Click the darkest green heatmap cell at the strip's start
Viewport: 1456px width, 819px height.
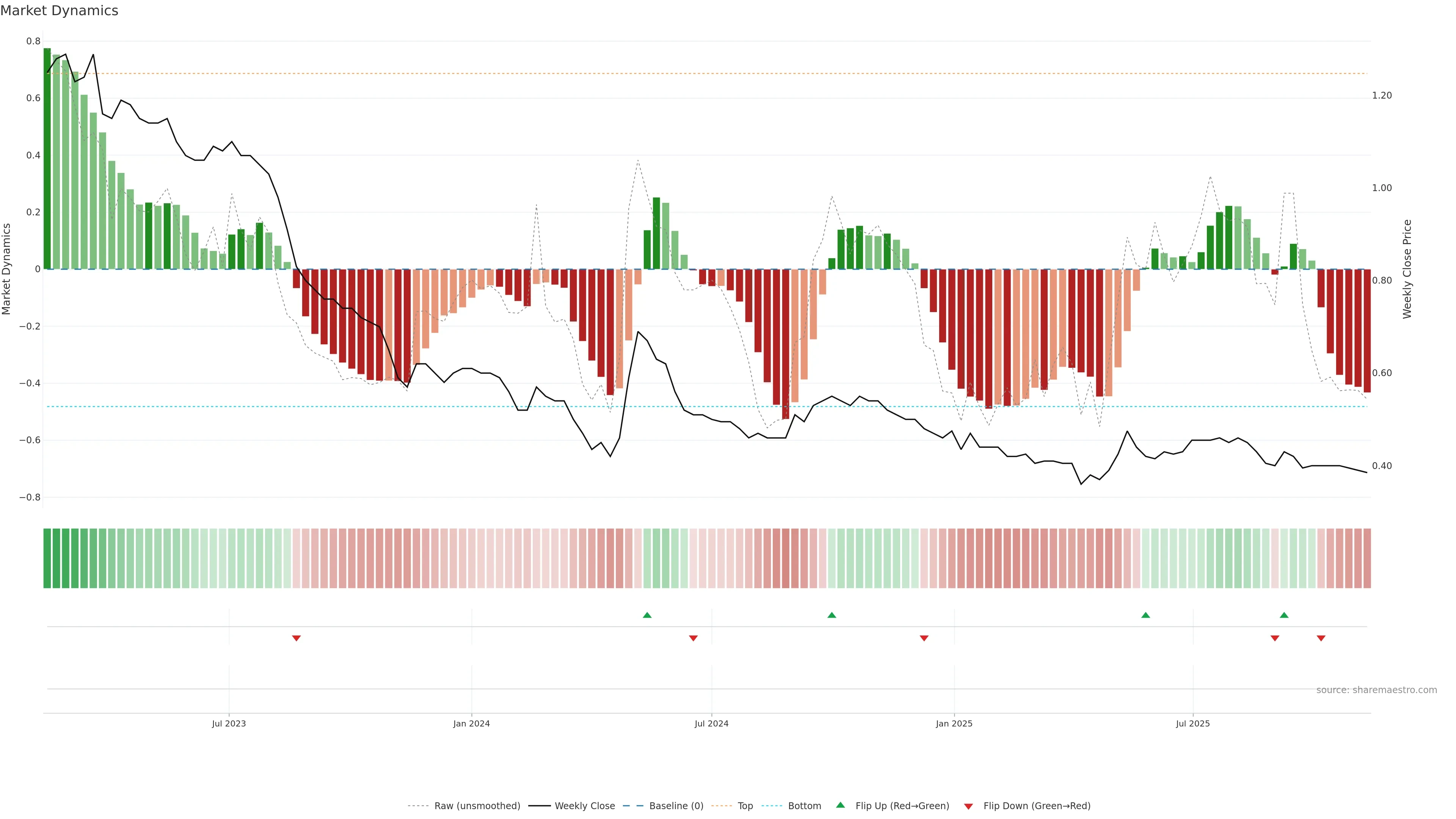47,558
